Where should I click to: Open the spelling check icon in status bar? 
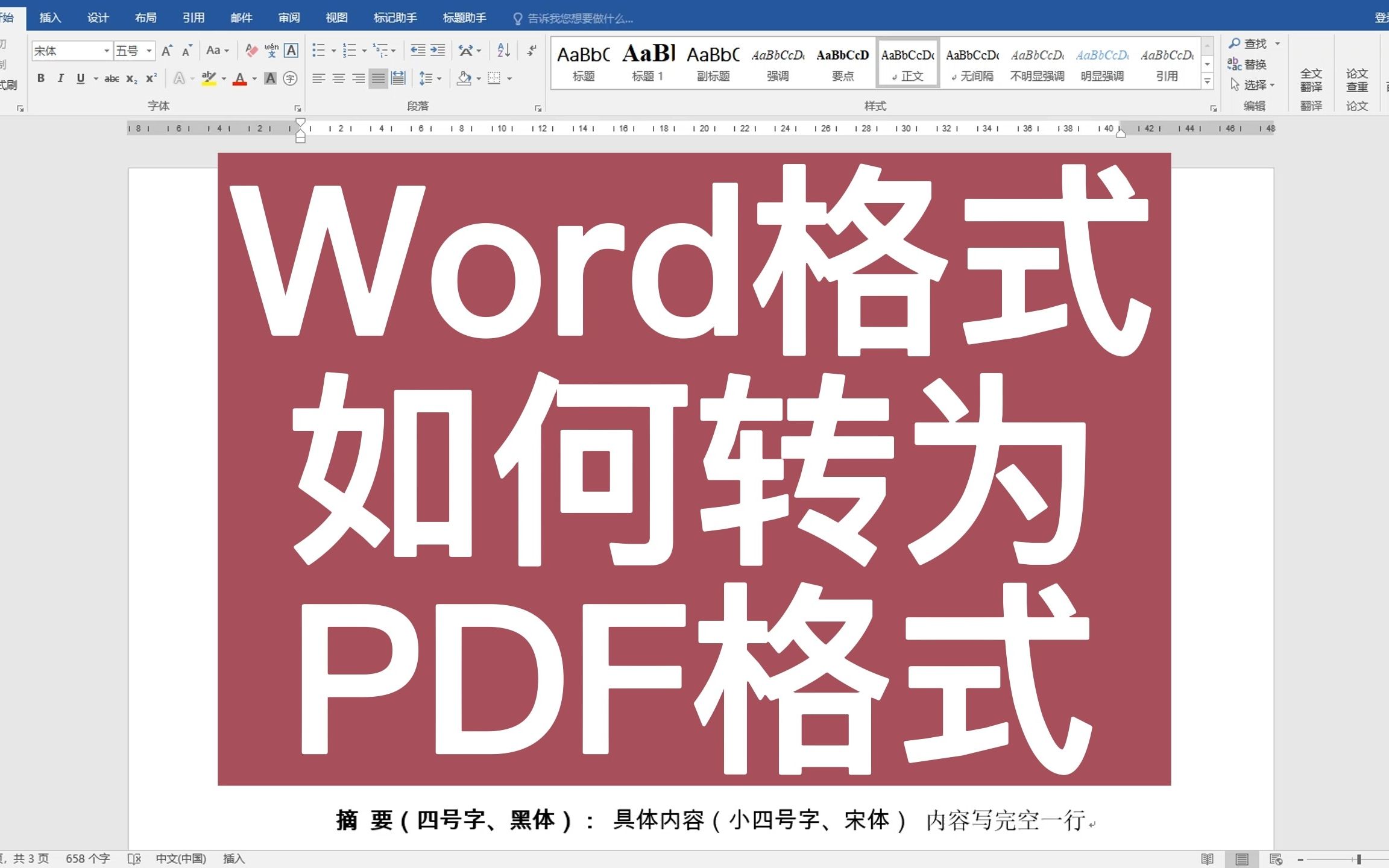click(x=134, y=859)
